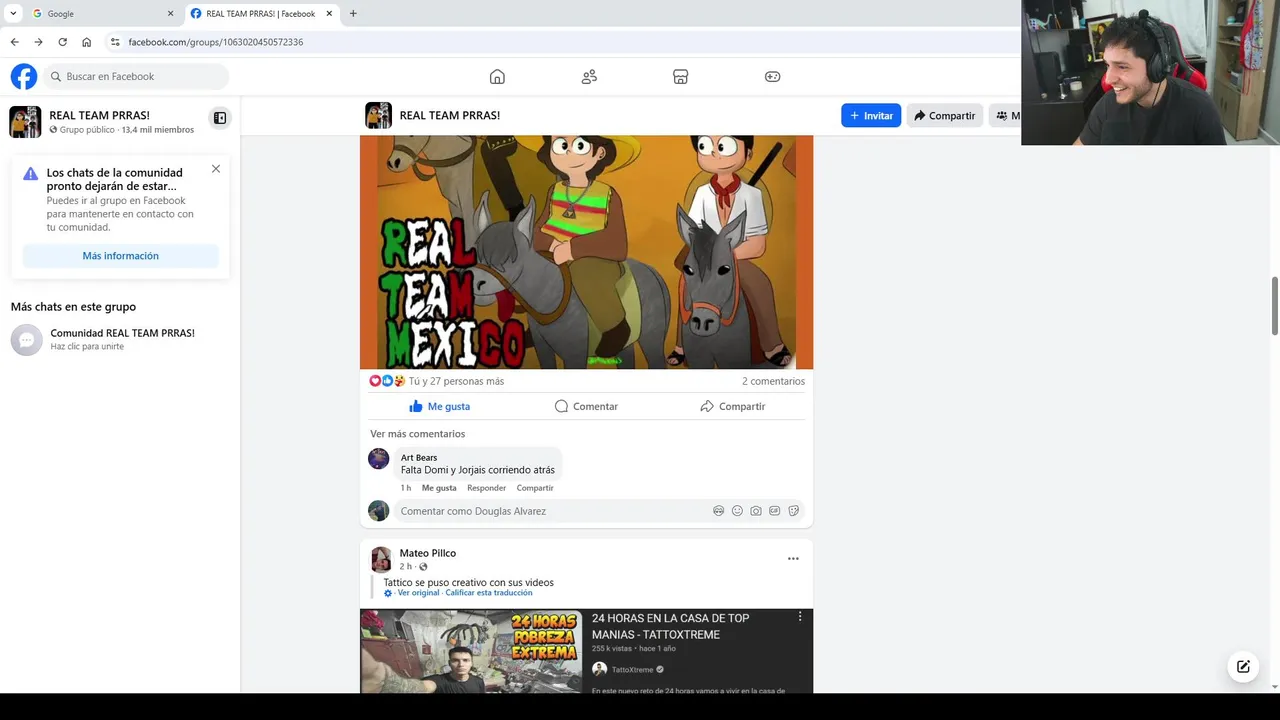Like the post with Me gusta
Screen dimensions: 1280x720
coord(439,406)
